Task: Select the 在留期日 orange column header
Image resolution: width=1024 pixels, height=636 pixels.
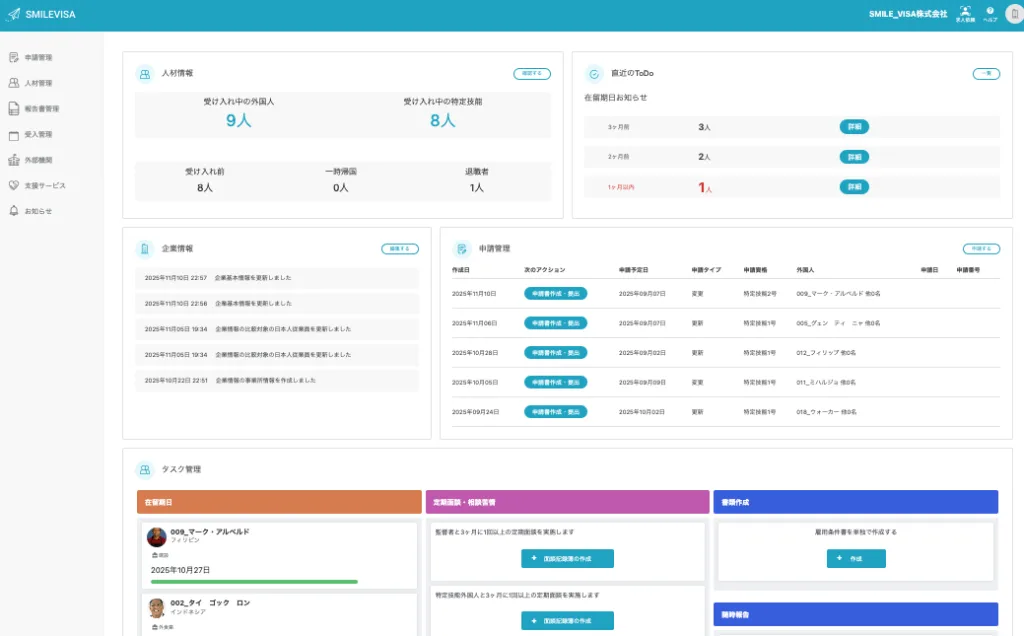Action: tap(279, 501)
